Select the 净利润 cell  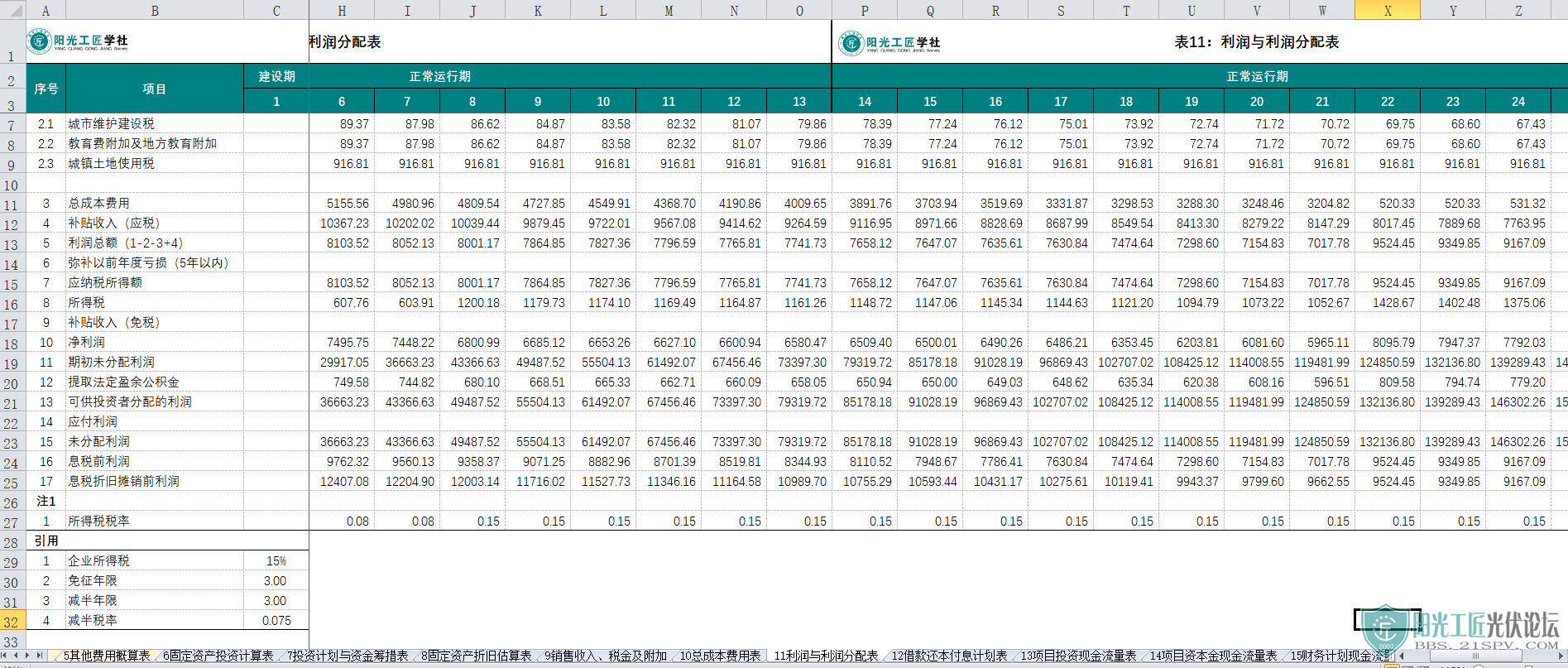click(155, 343)
